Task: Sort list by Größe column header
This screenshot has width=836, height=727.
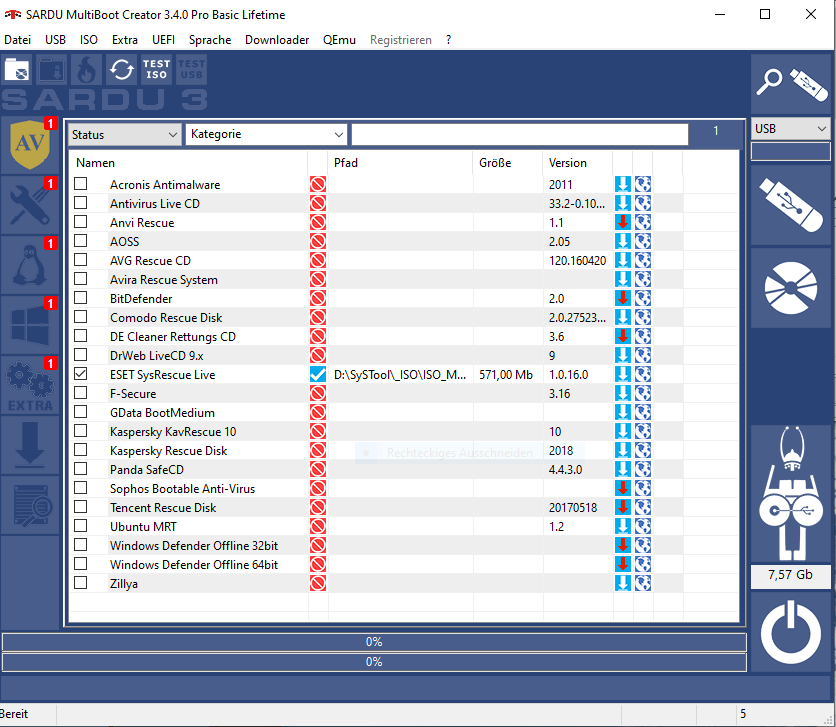Action: 508,163
